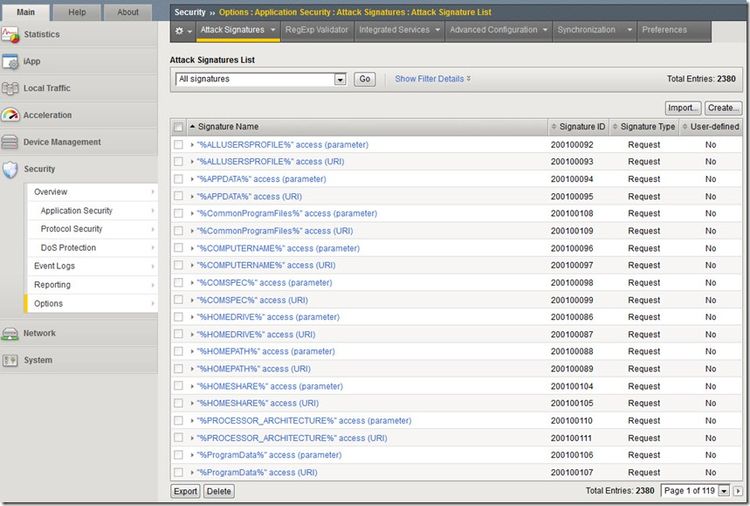
Task: Open the gear settings menu icon
Action: 181,31
